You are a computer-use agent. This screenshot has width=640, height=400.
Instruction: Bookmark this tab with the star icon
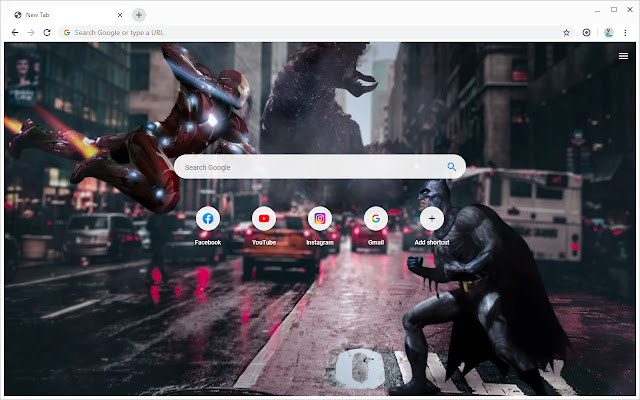point(566,33)
